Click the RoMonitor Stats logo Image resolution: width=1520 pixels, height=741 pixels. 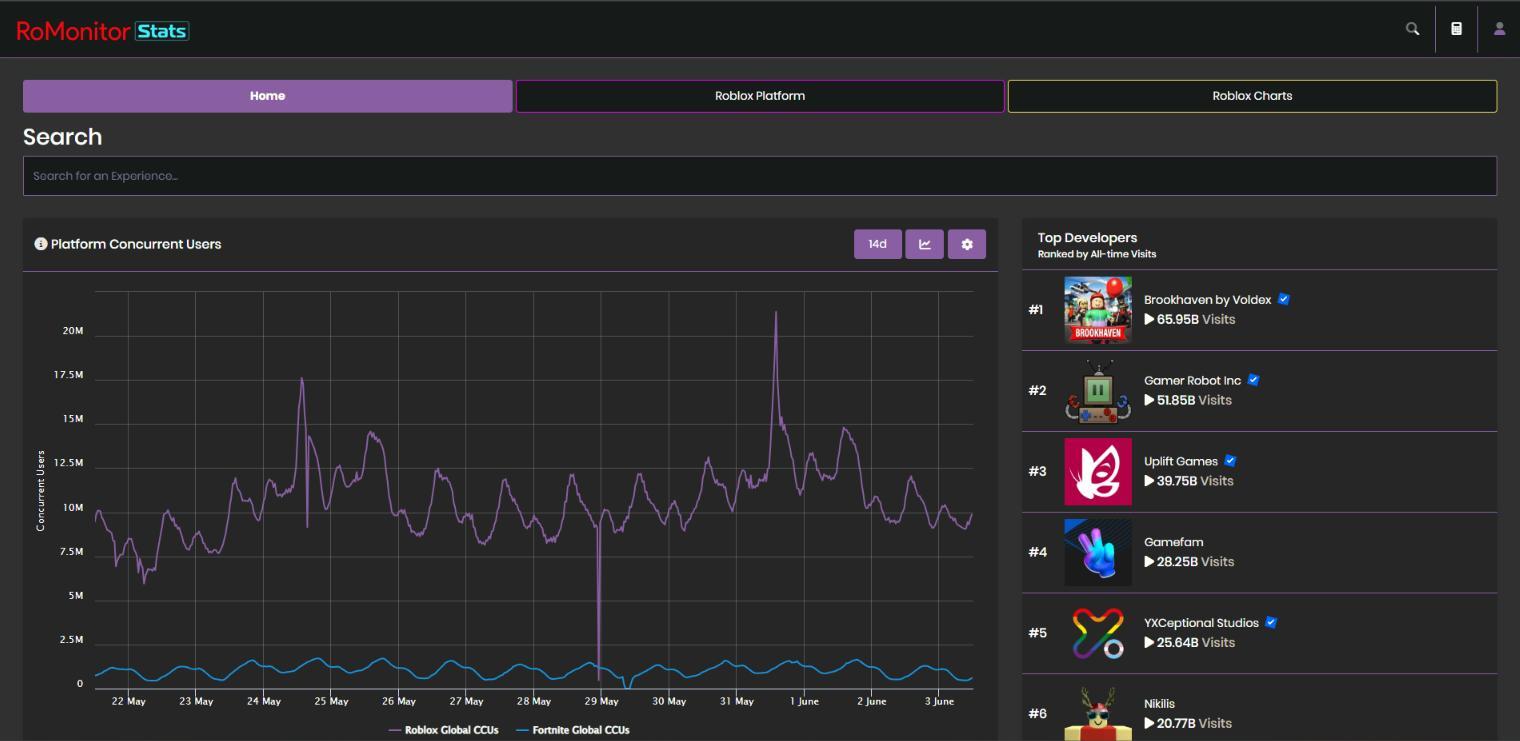point(103,30)
